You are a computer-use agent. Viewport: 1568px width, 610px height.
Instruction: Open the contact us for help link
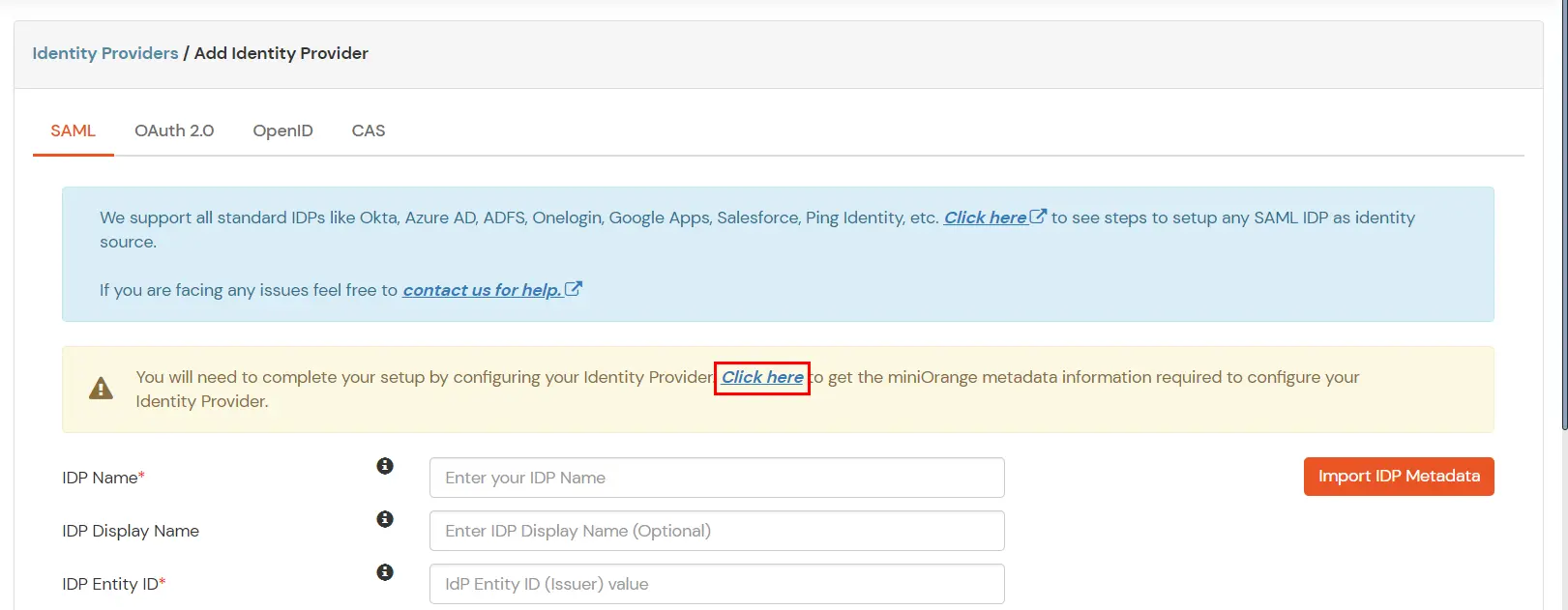[x=482, y=290]
